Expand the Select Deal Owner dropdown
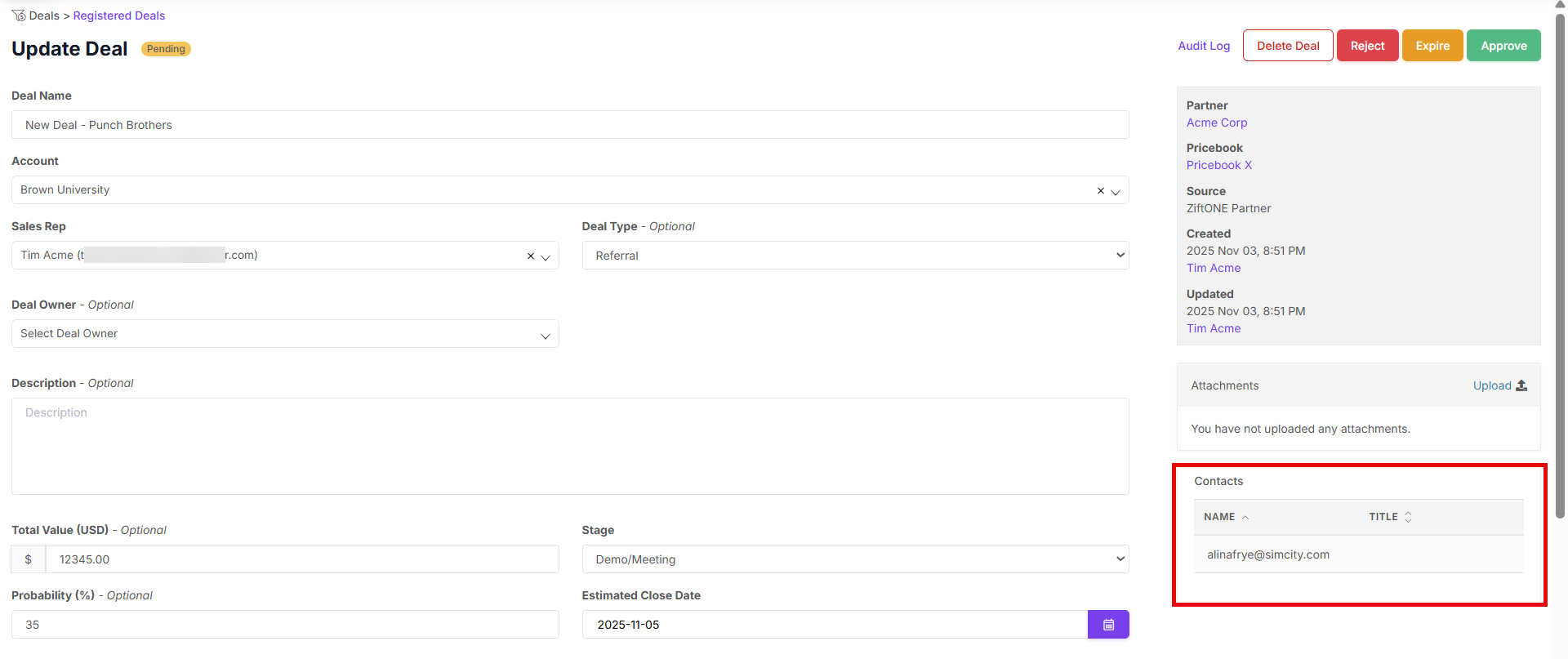The height and width of the screenshot is (659, 1568). (545, 335)
